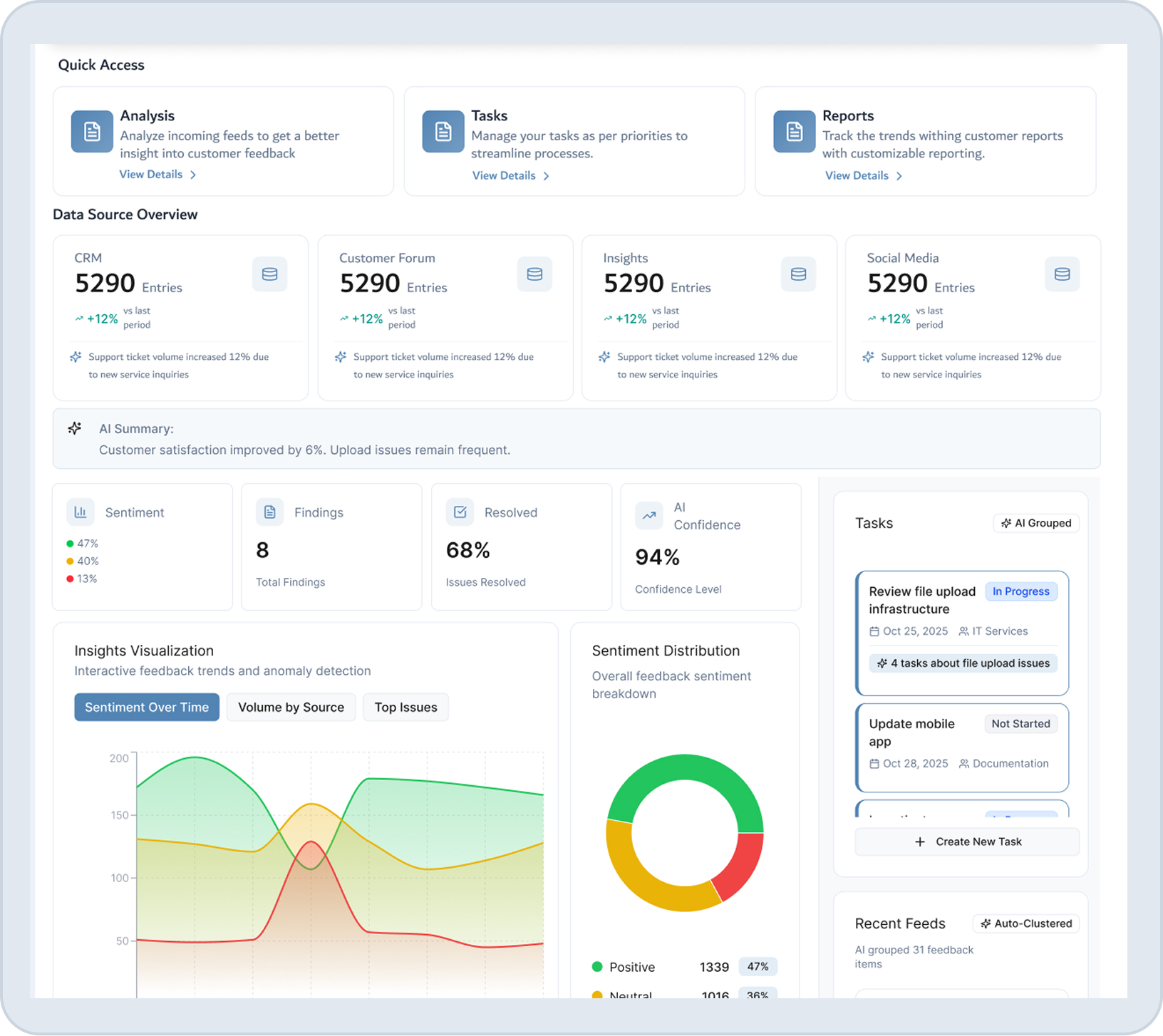Click the Sentiment bar chart icon
1163x1036 pixels.
pyautogui.click(x=80, y=512)
